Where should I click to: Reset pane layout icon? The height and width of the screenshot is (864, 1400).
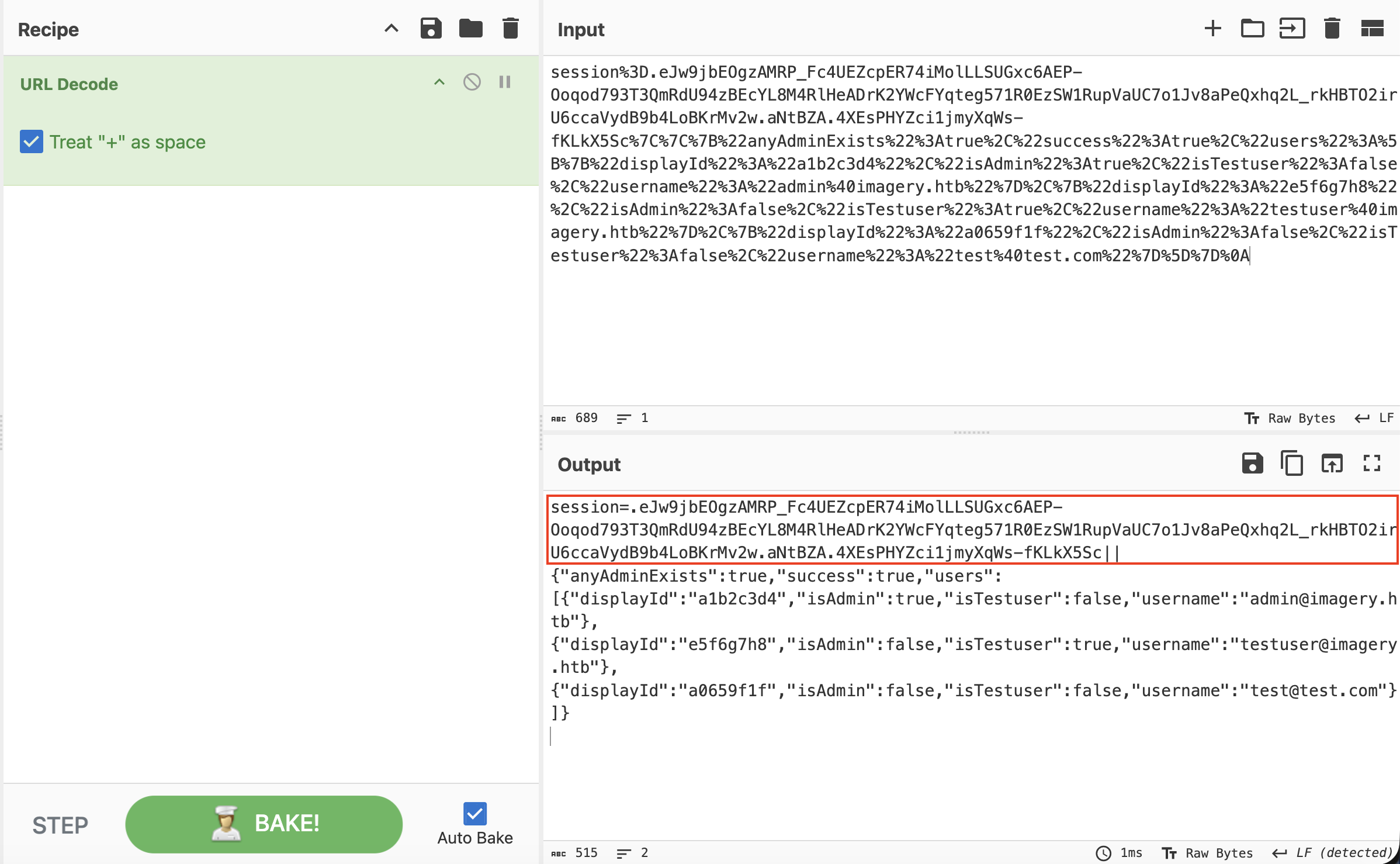(x=1372, y=28)
